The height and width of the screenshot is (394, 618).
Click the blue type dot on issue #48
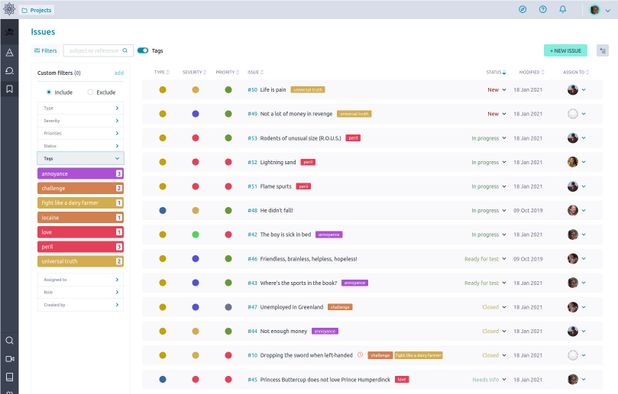click(x=162, y=210)
